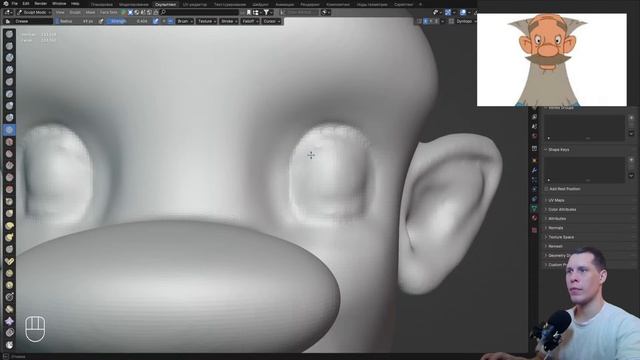Open the Render menu

(40, 4)
